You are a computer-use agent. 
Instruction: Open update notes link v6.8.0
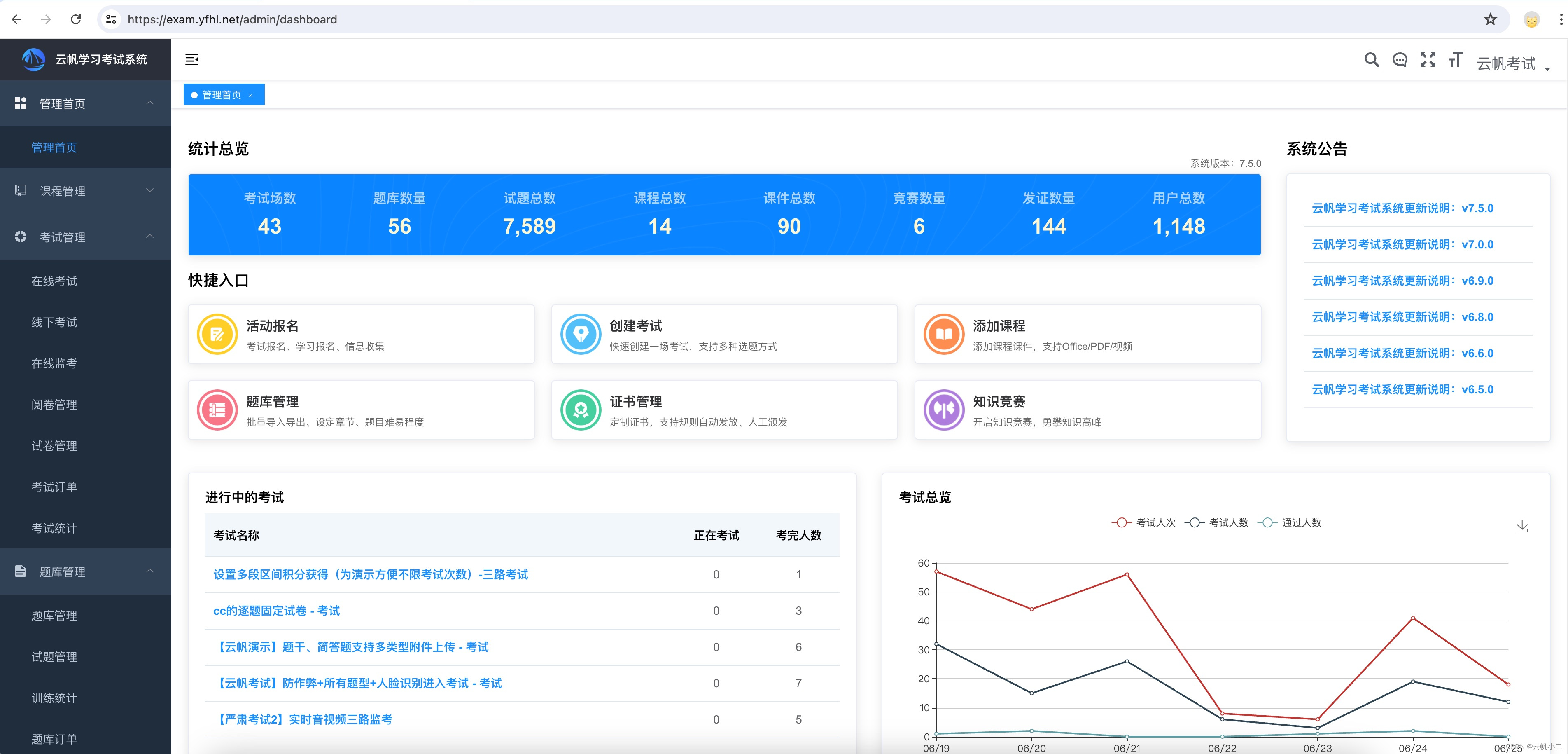click(1402, 317)
